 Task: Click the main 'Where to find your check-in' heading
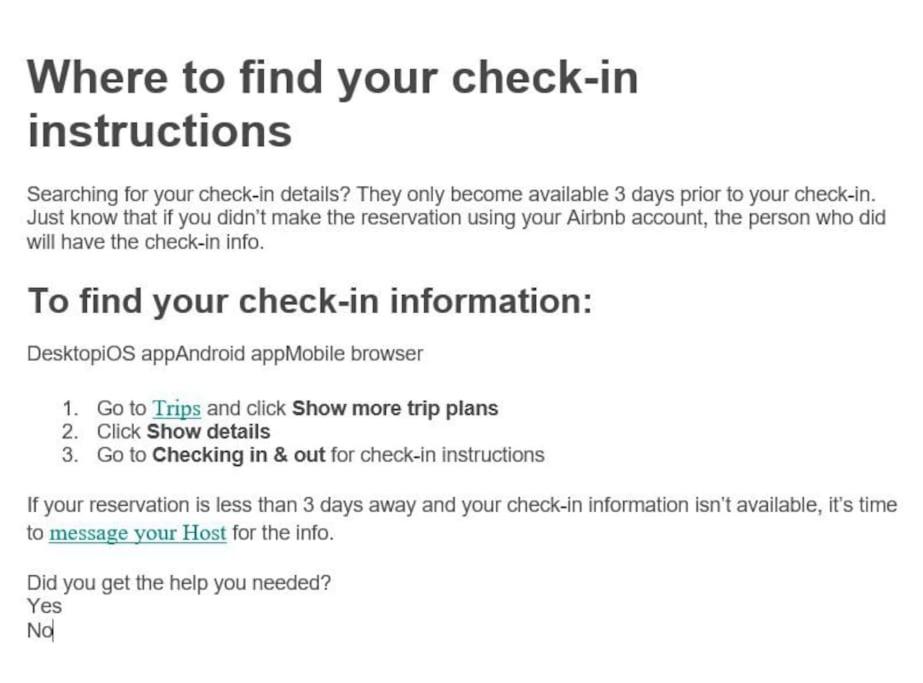[333, 104]
